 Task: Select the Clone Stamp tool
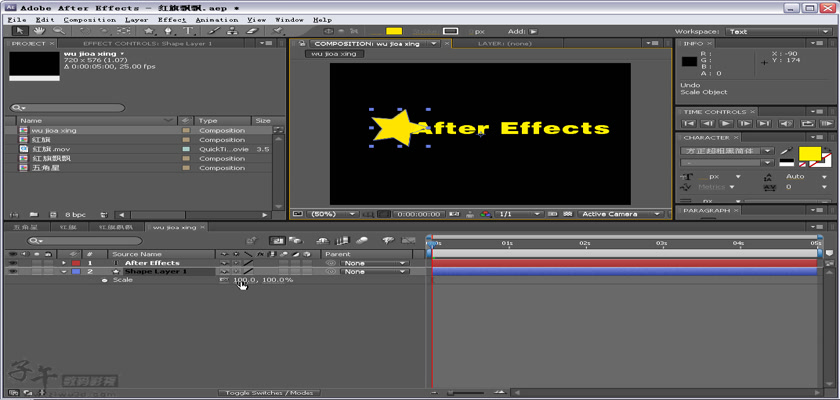233,31
